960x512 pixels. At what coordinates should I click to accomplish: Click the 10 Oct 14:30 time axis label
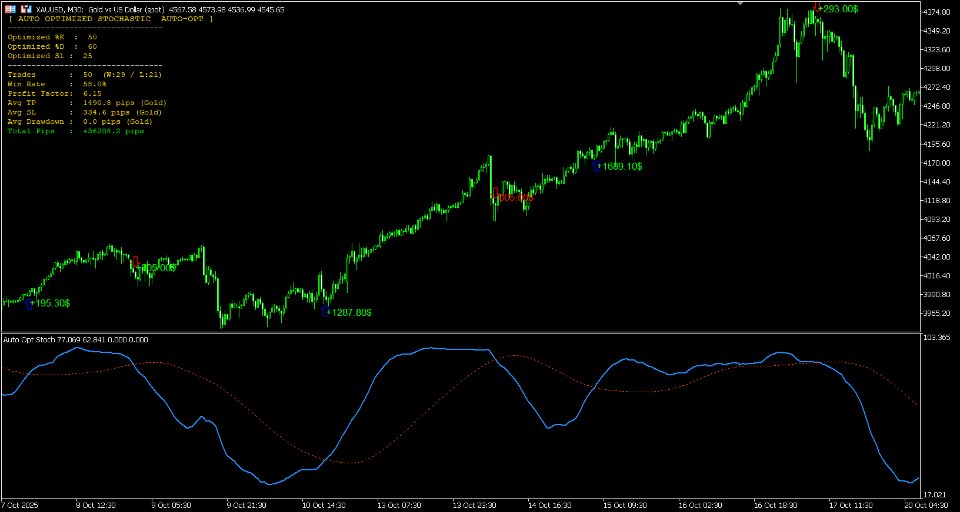[322, 506]
